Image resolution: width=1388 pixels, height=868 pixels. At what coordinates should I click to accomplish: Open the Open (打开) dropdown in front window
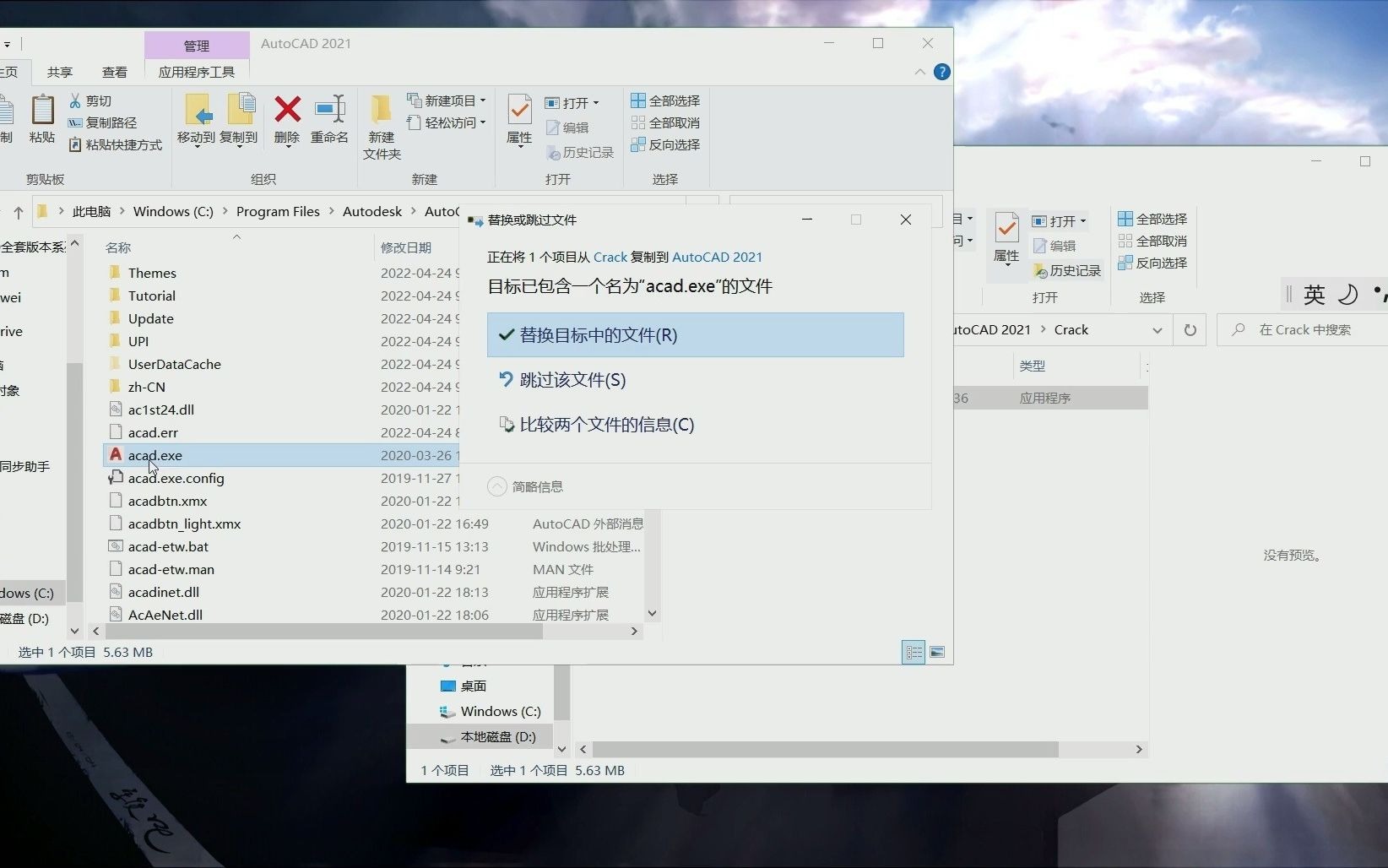(x=572, y=103)
